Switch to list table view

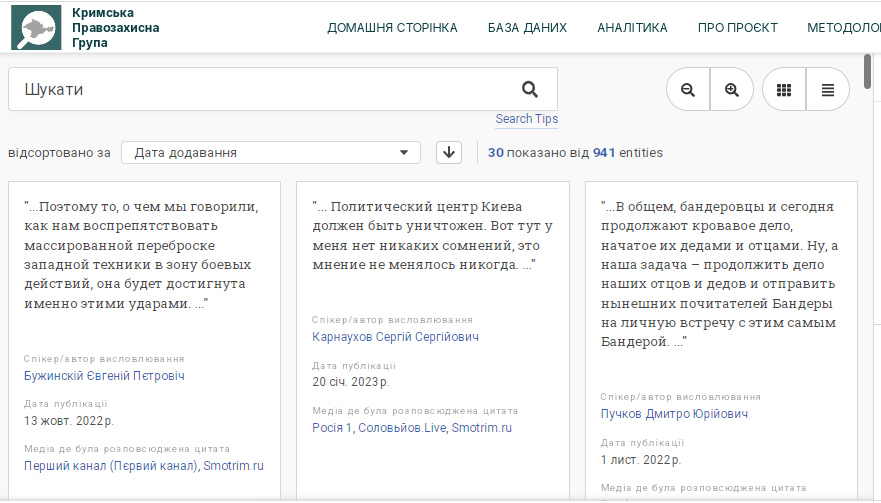tap(828, 89)
